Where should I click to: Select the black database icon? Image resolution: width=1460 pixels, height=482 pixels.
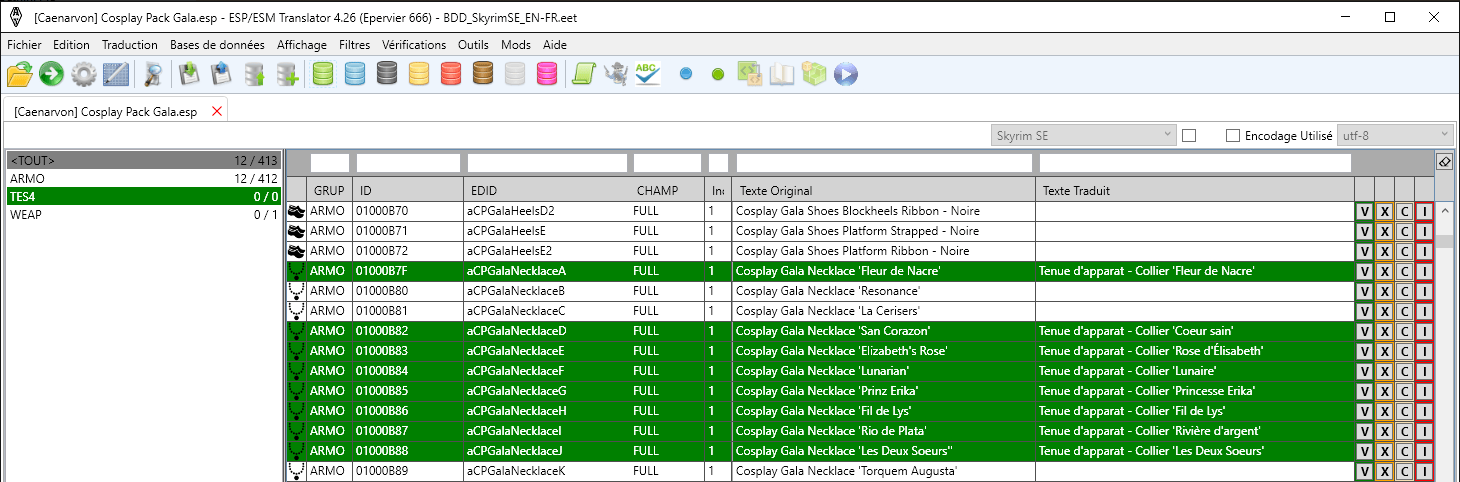[x=387, y=73]
